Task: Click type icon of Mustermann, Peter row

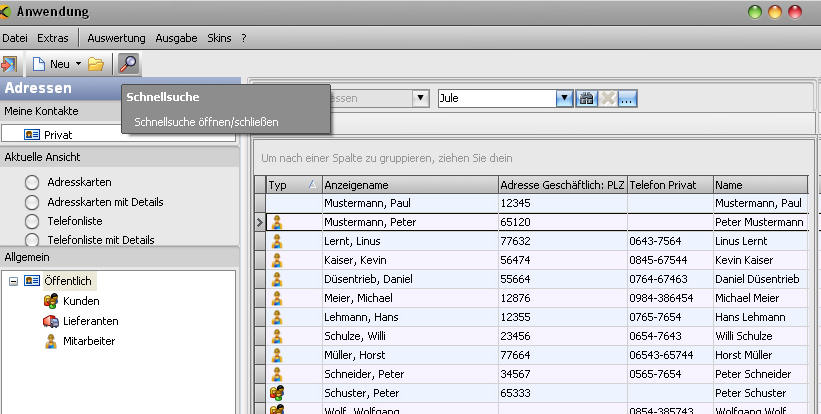Action: coord(276,222)
